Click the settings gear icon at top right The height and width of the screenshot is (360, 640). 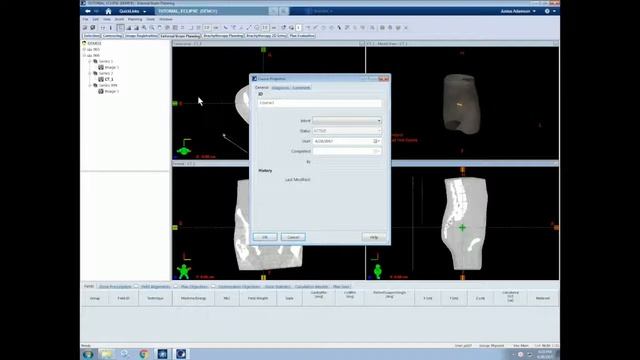[x=547, y=11]
